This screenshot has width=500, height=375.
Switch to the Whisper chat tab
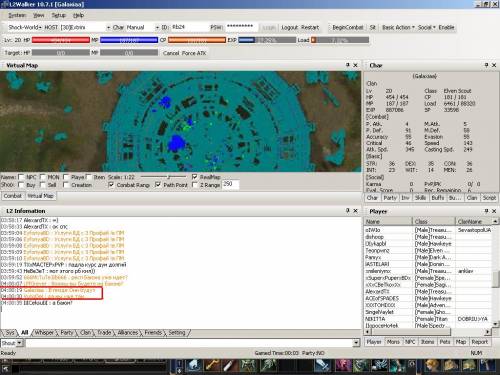[44, 333]
